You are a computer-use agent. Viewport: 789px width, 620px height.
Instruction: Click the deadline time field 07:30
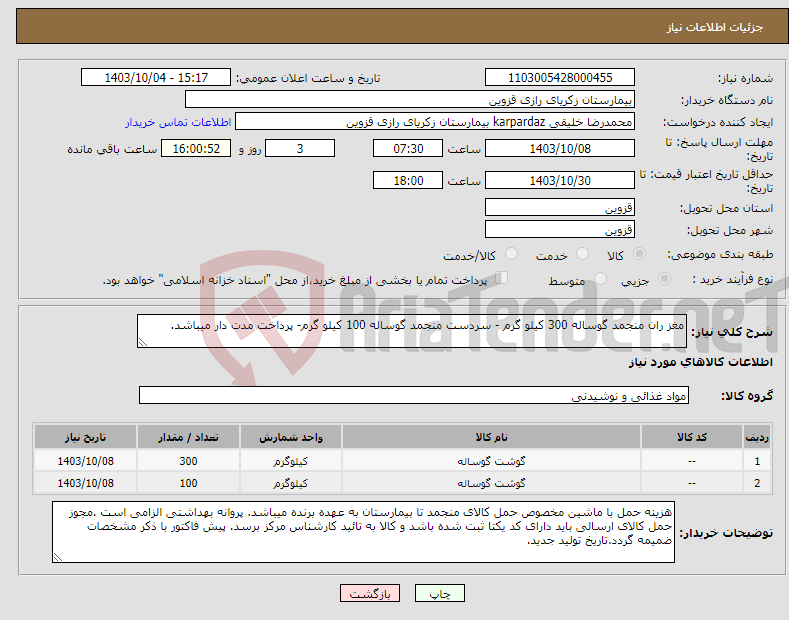408,148
